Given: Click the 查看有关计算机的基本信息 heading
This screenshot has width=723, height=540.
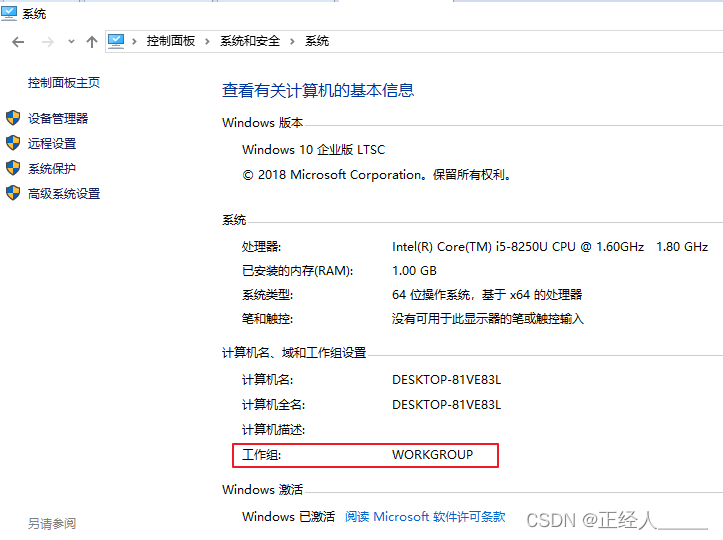Looking at the screenshot, I should point(318,90).
